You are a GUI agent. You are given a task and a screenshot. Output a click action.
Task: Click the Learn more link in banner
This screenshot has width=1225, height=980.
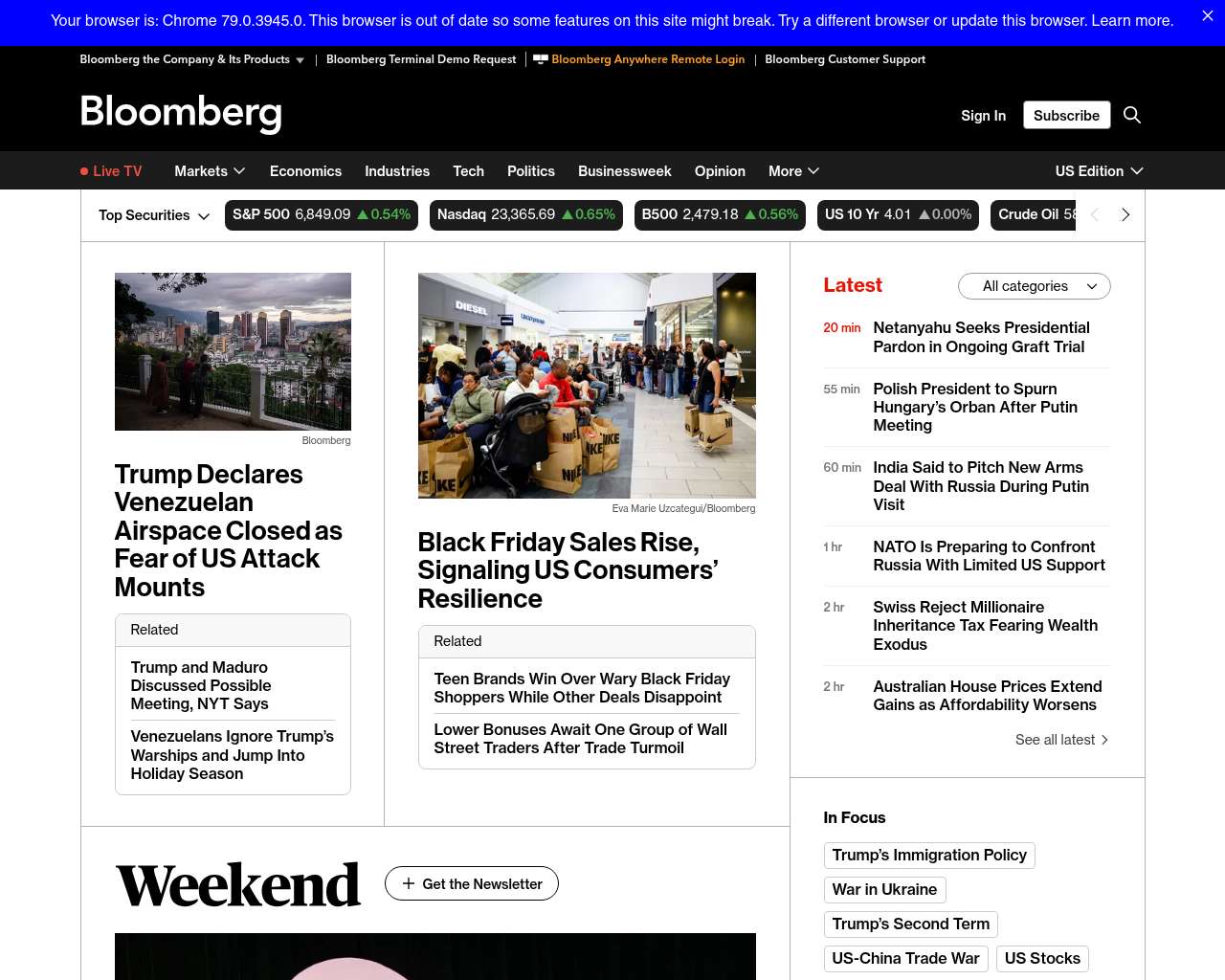[x=1132, y=21]
